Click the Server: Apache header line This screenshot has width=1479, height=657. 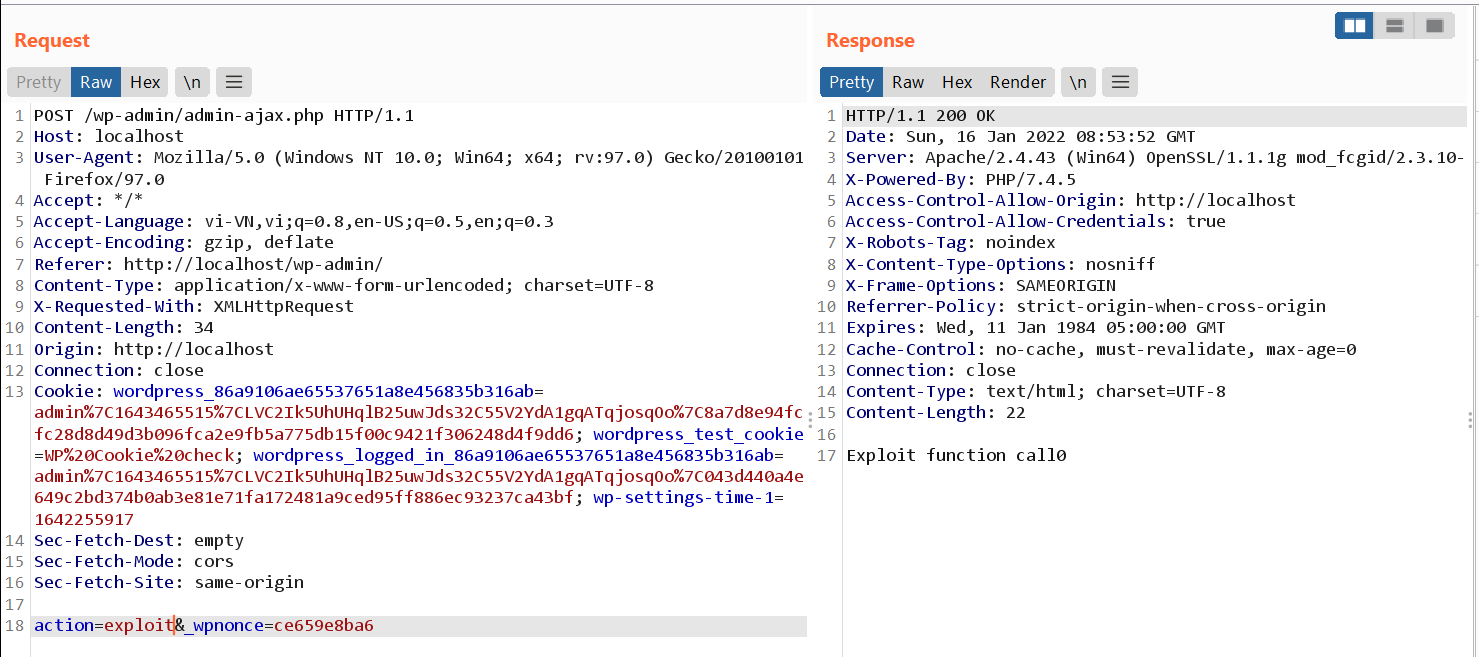tap(1155, 158)
